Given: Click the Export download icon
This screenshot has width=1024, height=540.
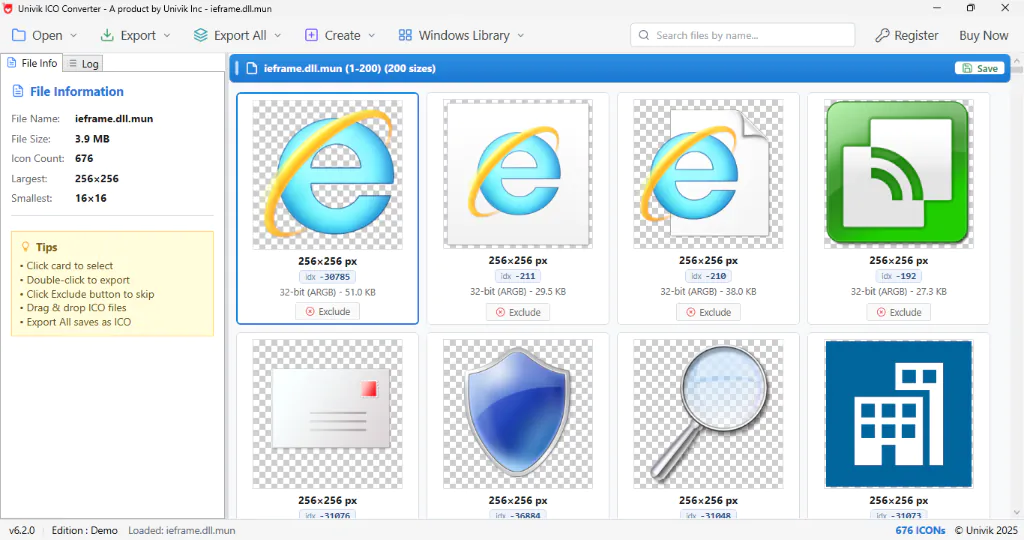Looking at the screenshot, I should pos(107,35).
